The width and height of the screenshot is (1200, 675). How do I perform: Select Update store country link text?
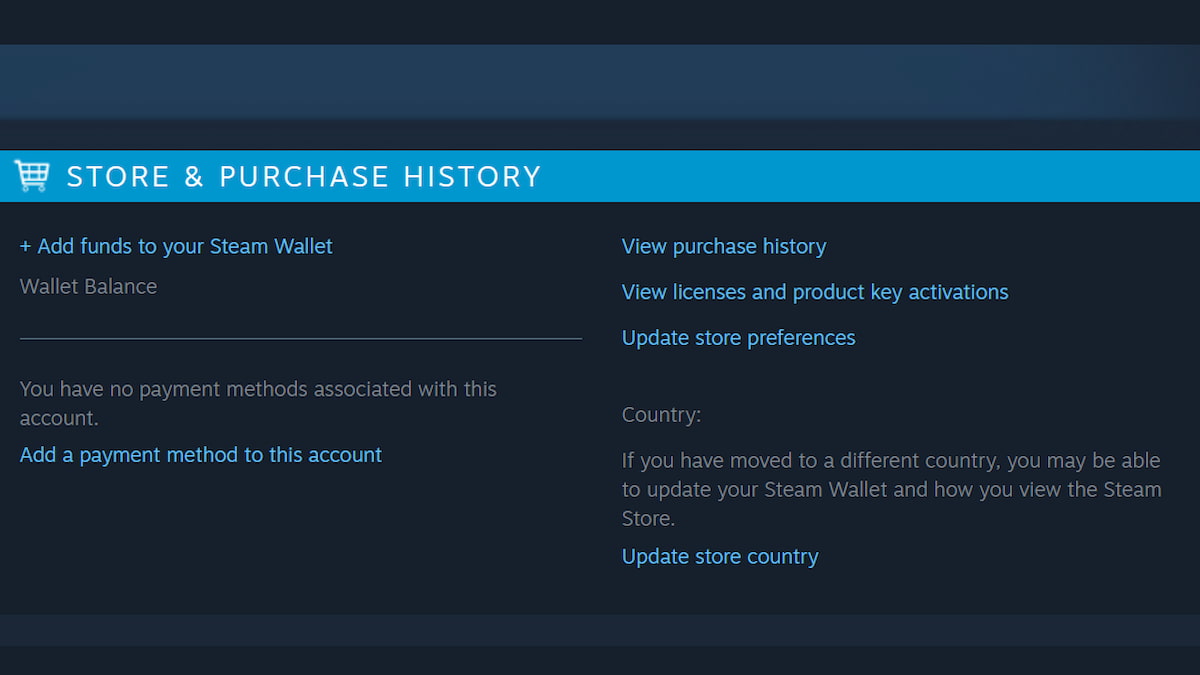tap(720, 556)
